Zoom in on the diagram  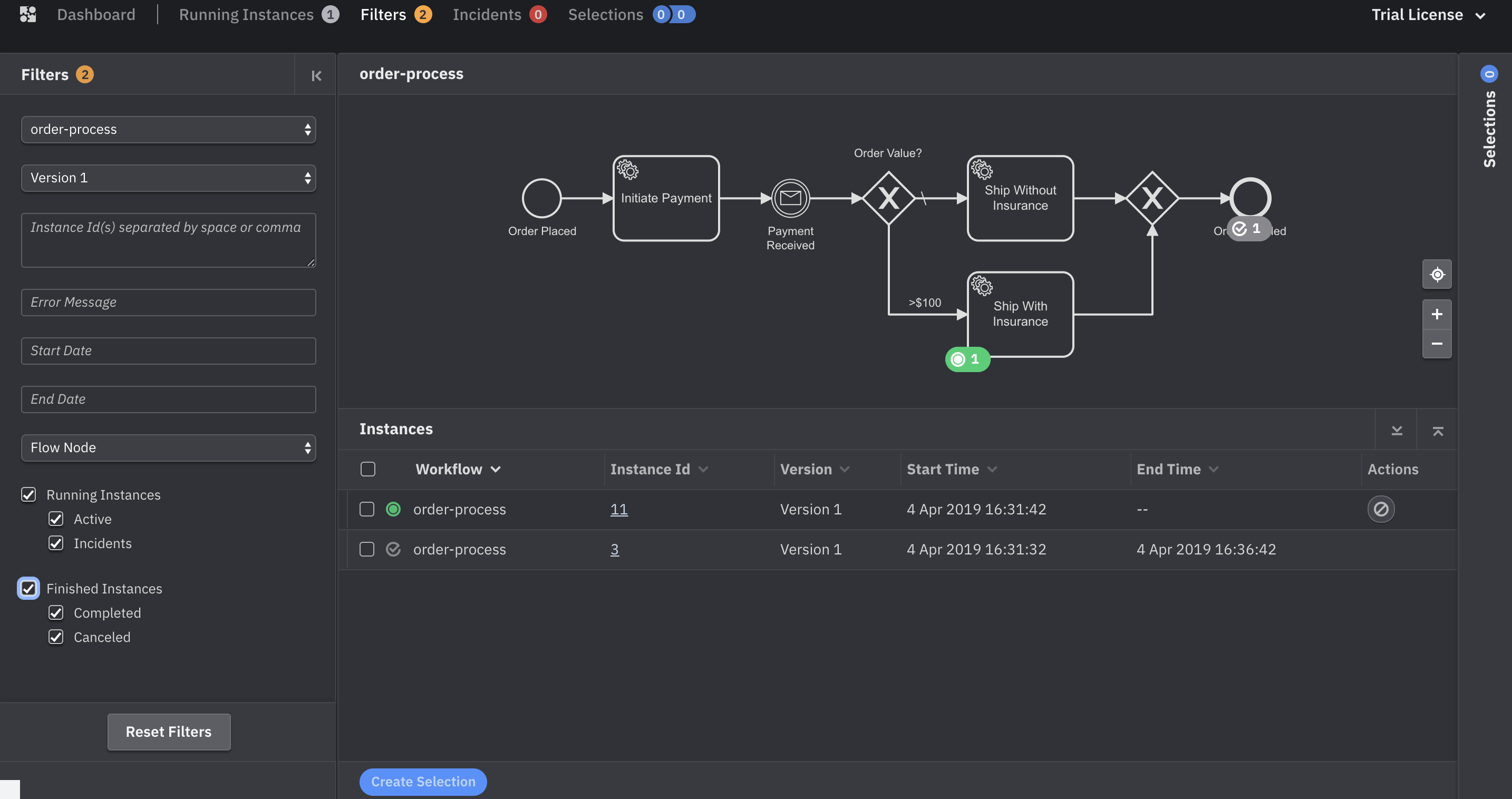(1437, 314)
